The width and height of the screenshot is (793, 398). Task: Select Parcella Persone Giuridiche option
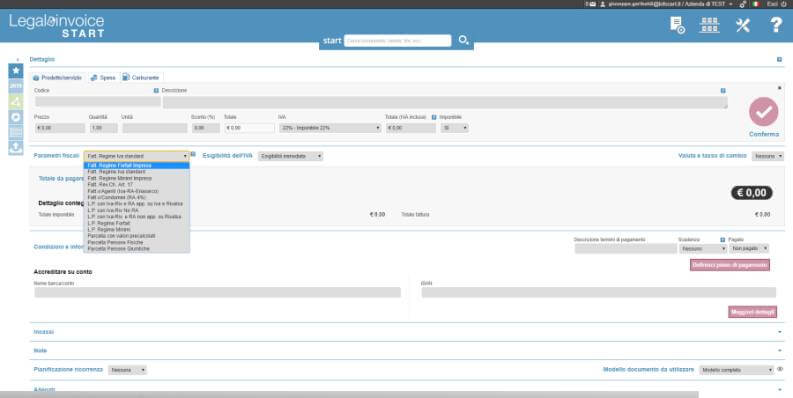(137, 249)
